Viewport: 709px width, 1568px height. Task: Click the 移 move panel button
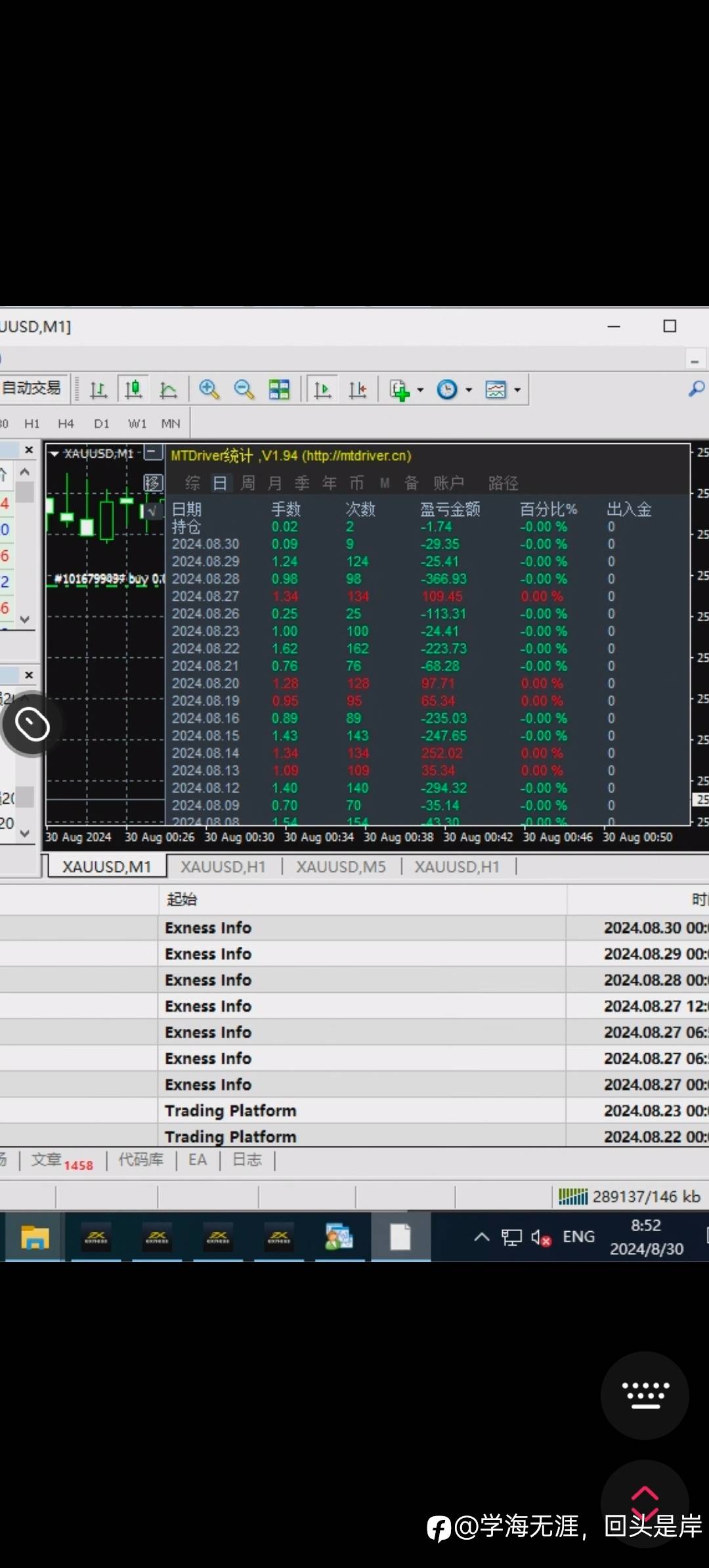pyautogui.click(x=153, y=484)
